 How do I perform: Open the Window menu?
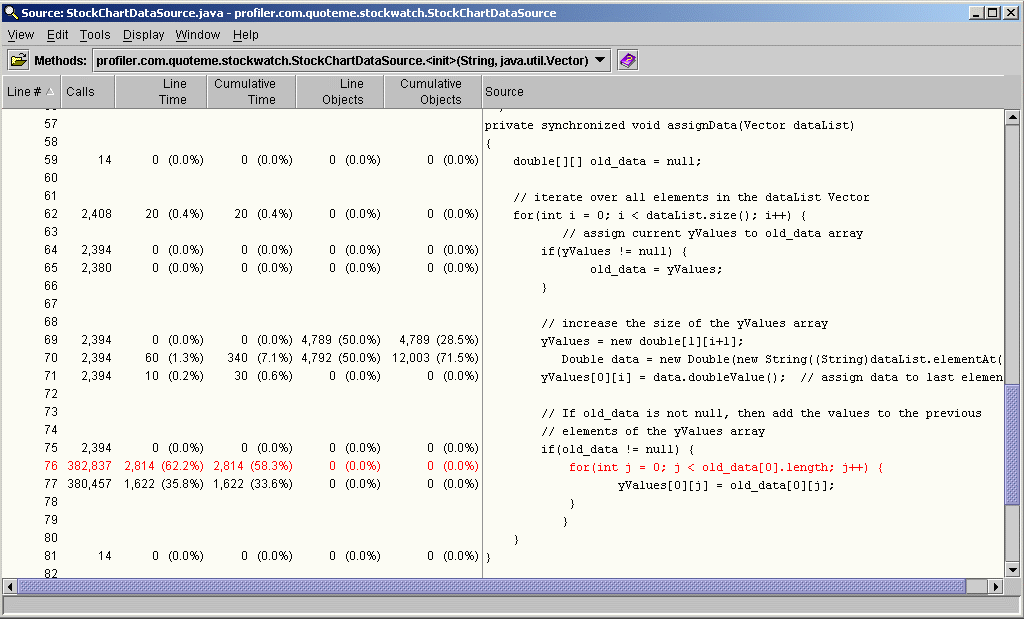click(197, 35)
